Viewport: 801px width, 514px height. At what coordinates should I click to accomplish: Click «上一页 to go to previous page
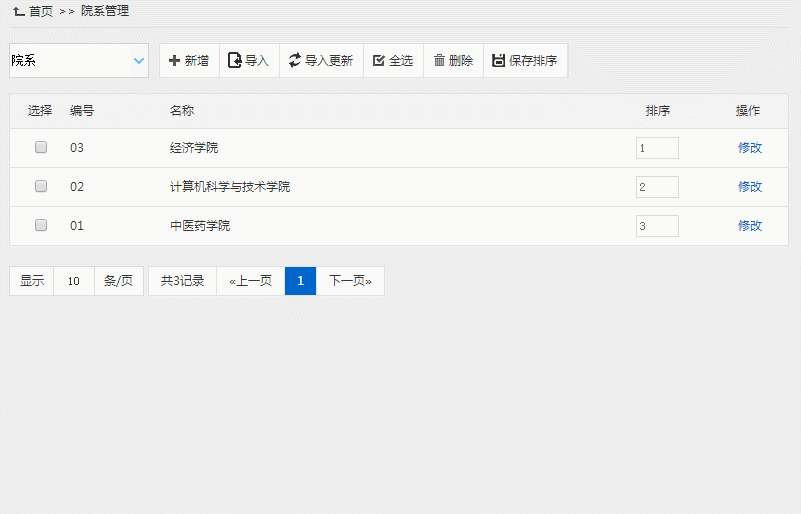pos(250,281)
